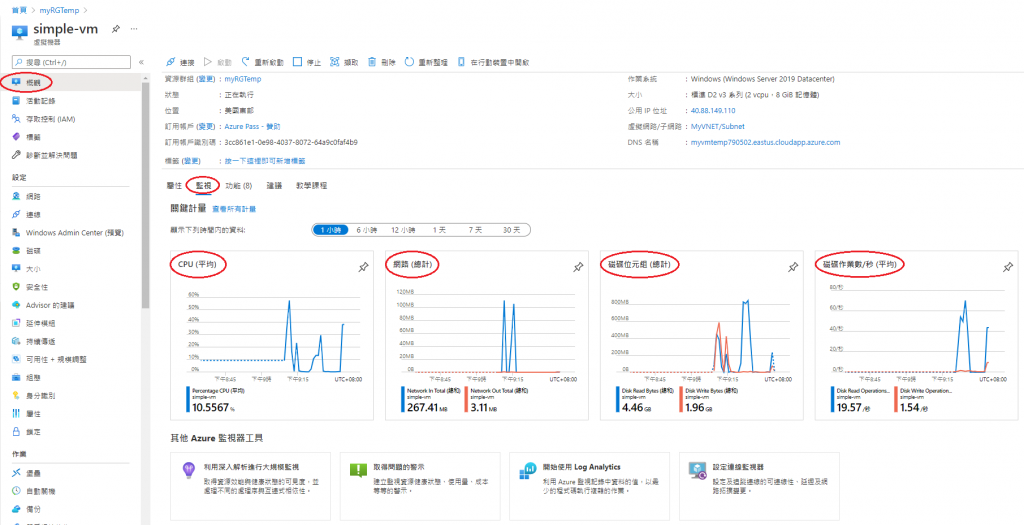Viewport: 1024px width, 525px height.
Task: Click the 重新啟動 (Restart) toolbar icon
Action: coord(246,62)
